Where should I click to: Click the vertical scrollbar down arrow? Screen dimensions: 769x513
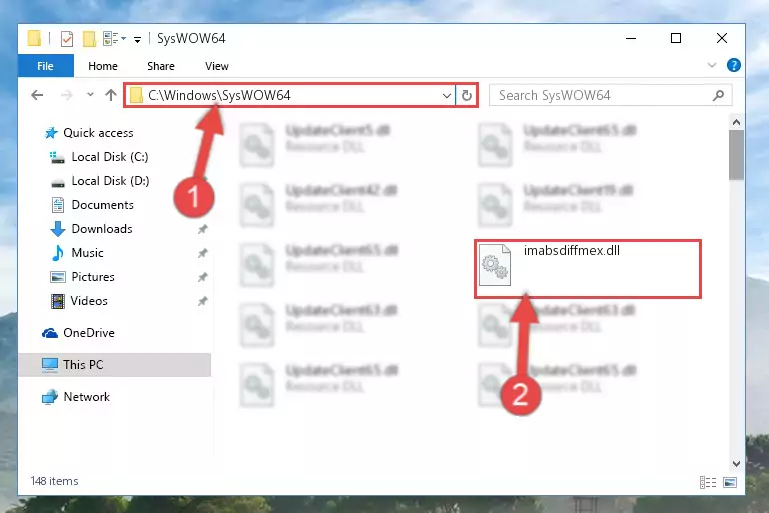click(736, 463)
